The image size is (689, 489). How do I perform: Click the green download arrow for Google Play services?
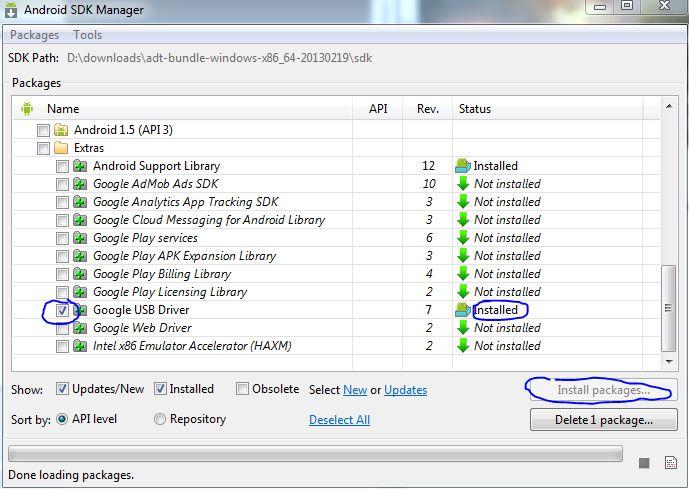(463, 238)
